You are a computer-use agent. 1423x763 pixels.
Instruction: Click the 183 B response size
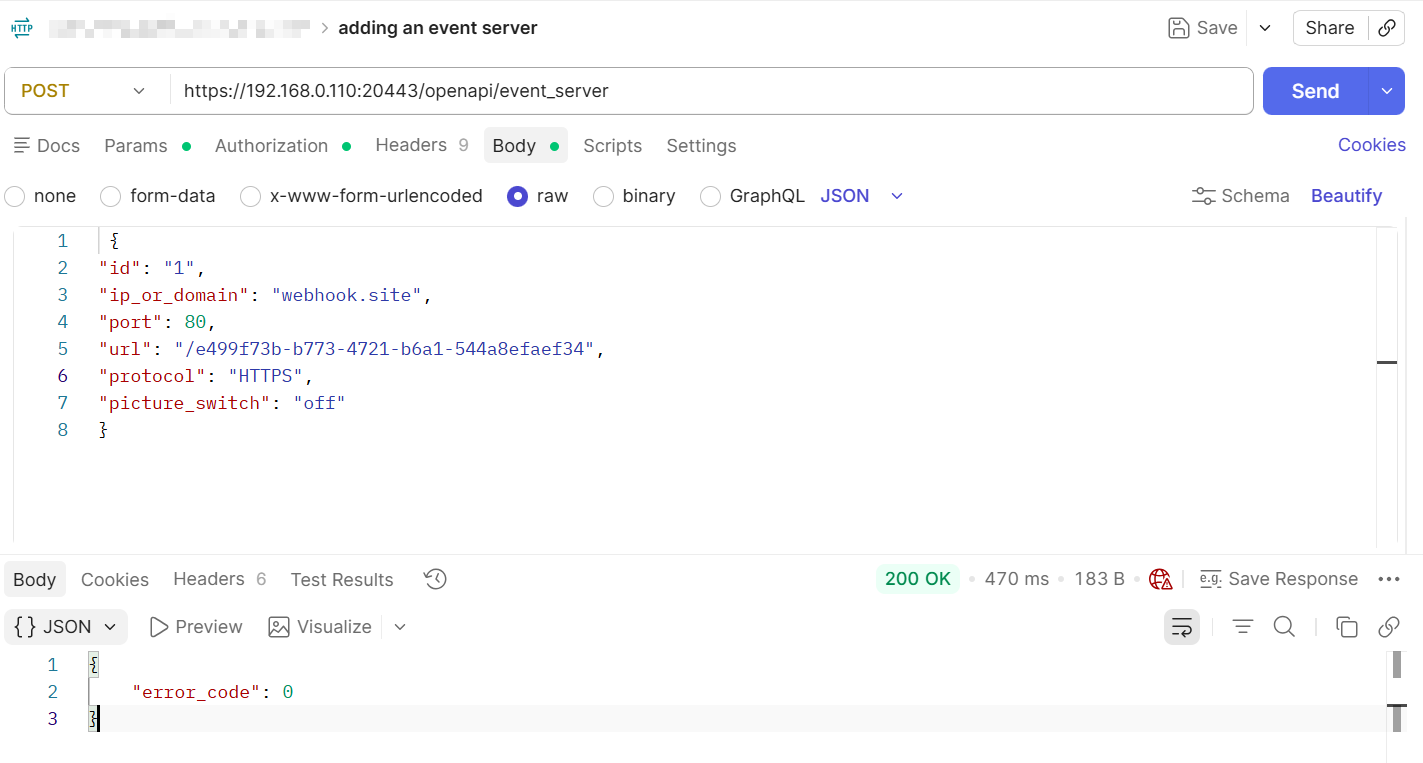coord(1100,579)
